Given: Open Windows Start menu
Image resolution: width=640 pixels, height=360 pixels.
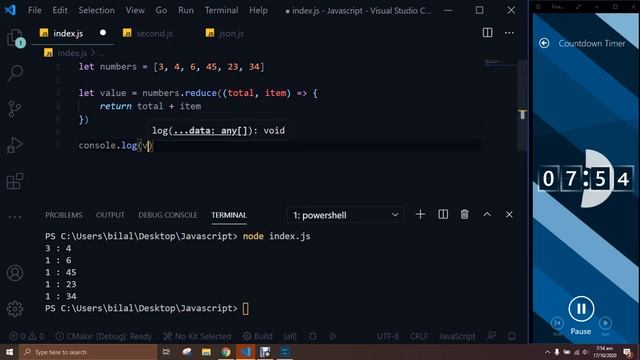Looking at the screenshot, I should (9, 352).
